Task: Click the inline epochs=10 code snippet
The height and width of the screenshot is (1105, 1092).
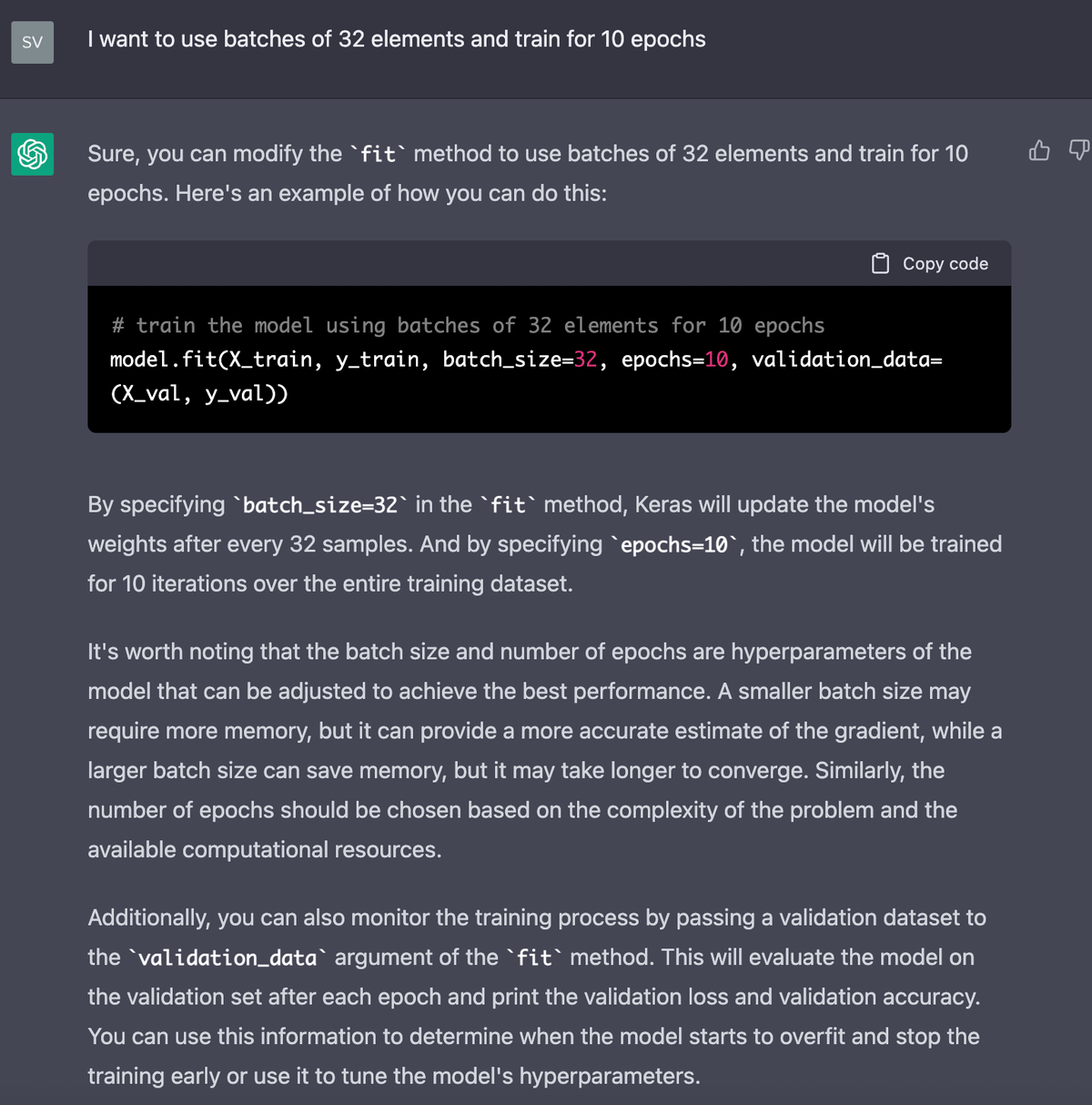Action: tap(674, 545)
